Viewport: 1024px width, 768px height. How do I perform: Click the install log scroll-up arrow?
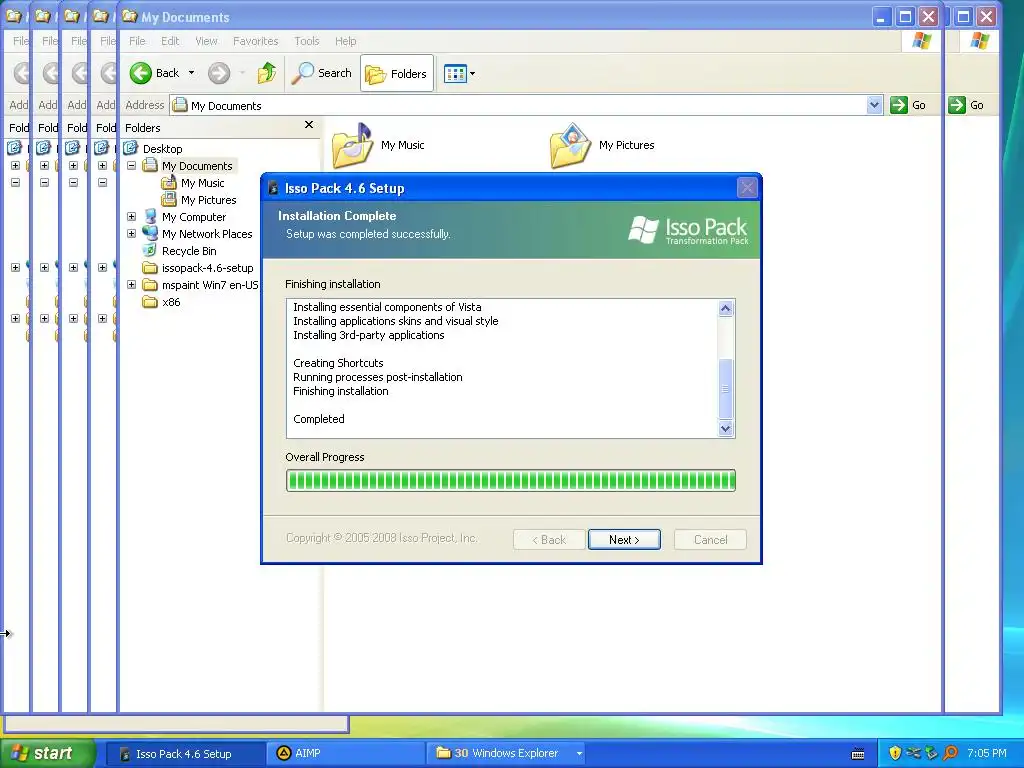point(726,308)
